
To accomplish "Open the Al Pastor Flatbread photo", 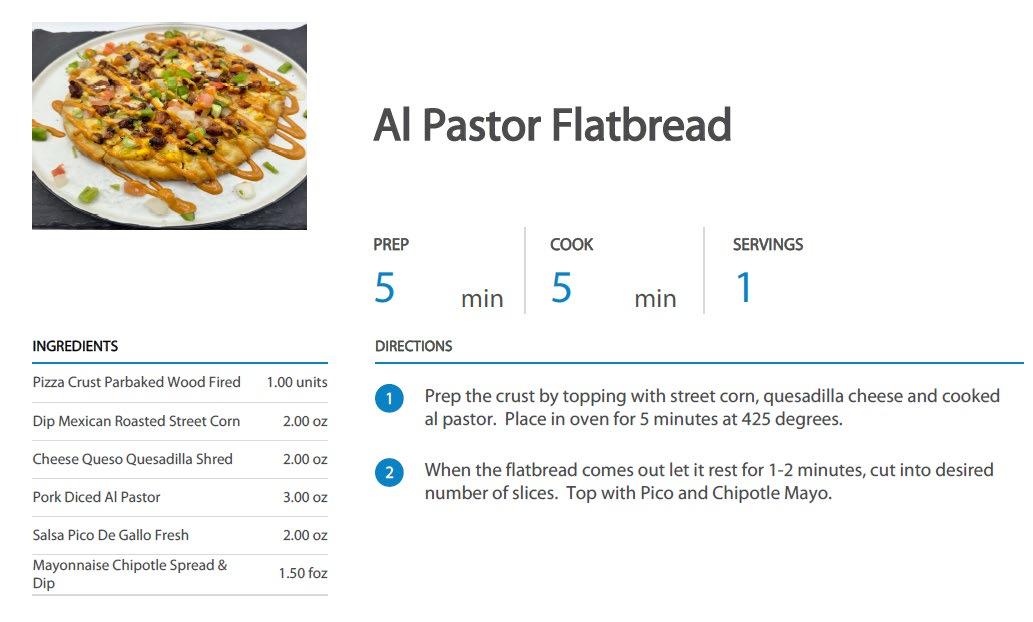I will 169,127.
